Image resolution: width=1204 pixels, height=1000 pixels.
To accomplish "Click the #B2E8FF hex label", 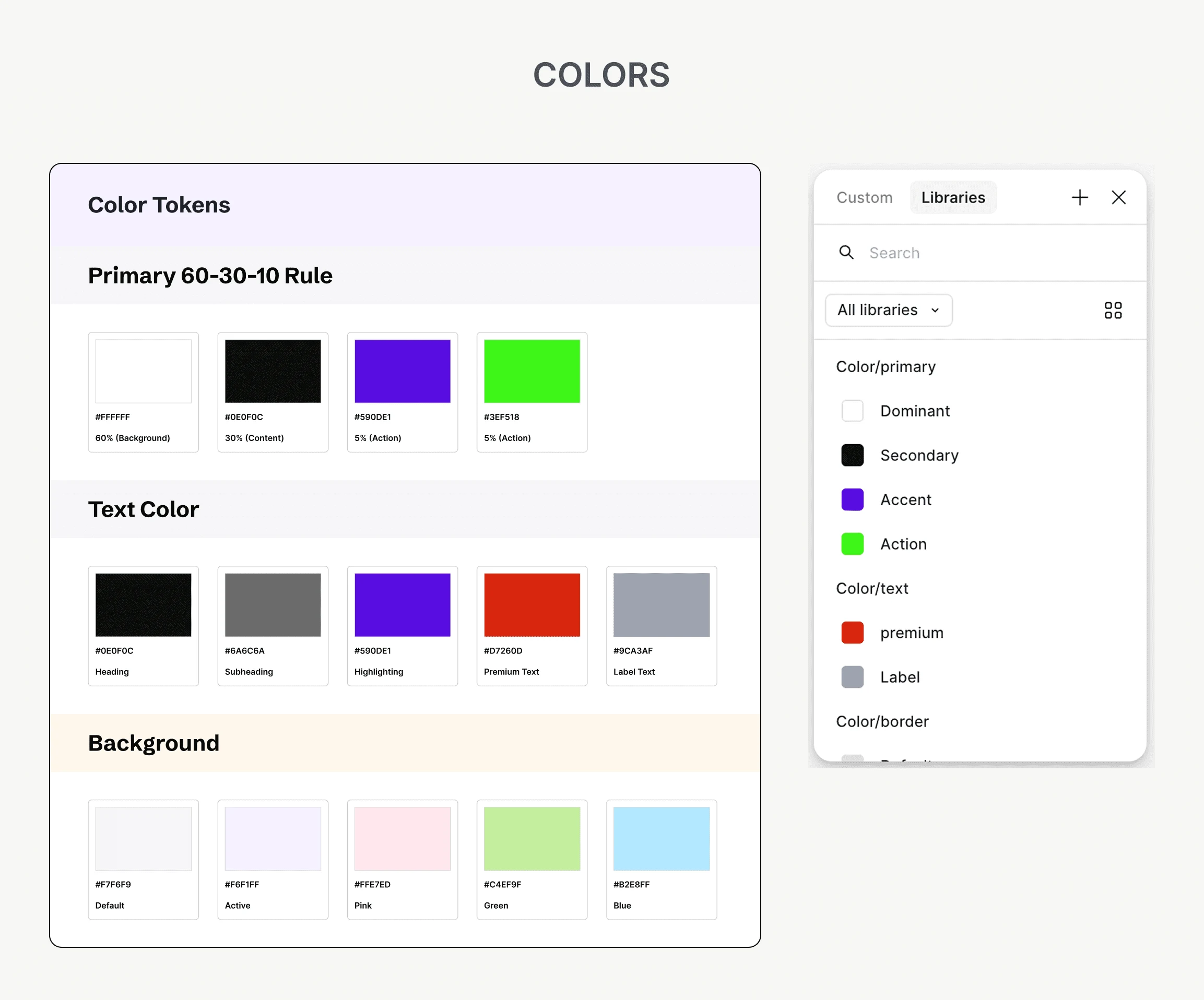I will pos(631,885).
